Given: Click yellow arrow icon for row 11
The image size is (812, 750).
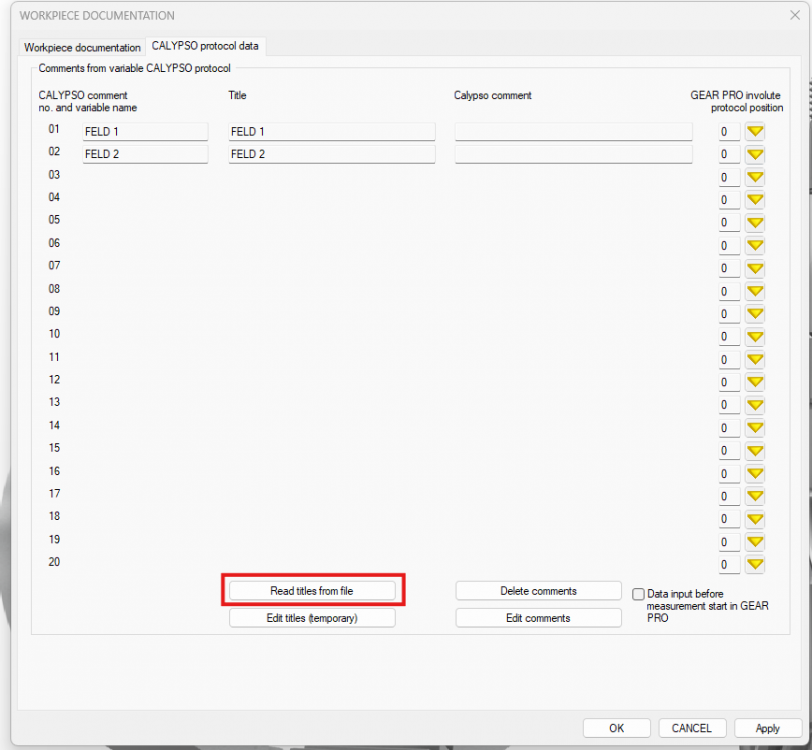Looking at the screenshot, I should tap(755, 360).
